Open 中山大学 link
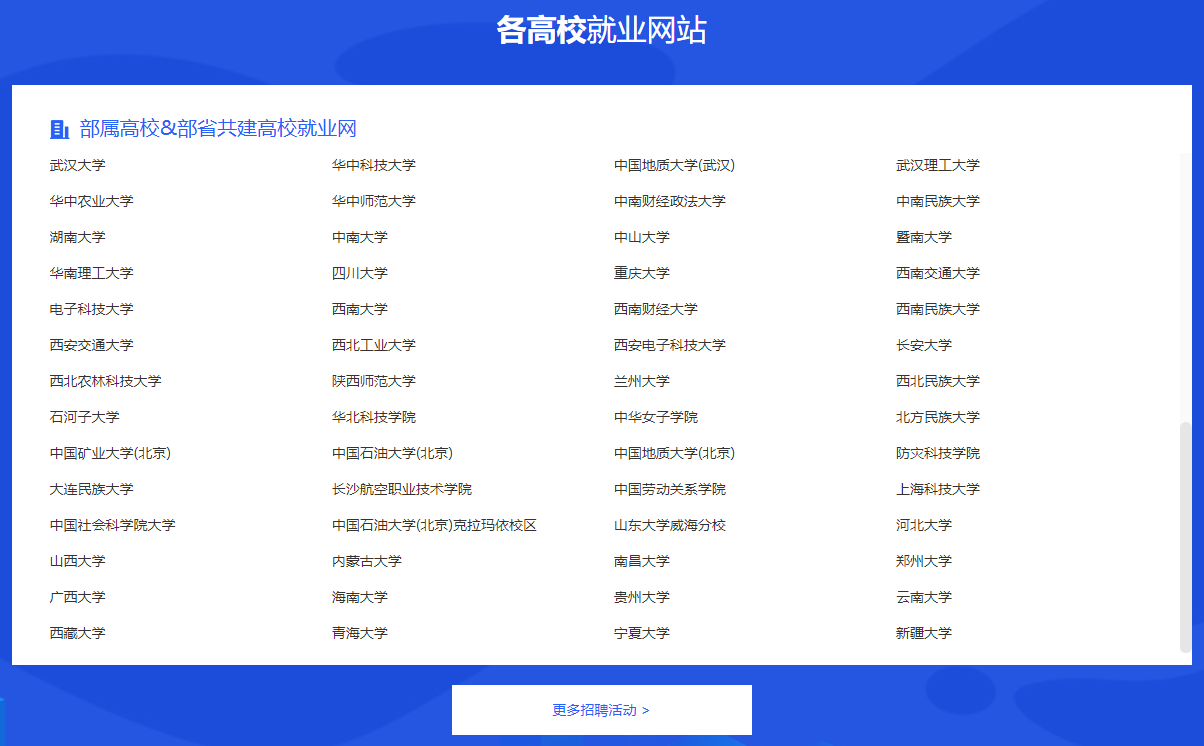This screenshot has height=746, width=1204. coord(642,237)
